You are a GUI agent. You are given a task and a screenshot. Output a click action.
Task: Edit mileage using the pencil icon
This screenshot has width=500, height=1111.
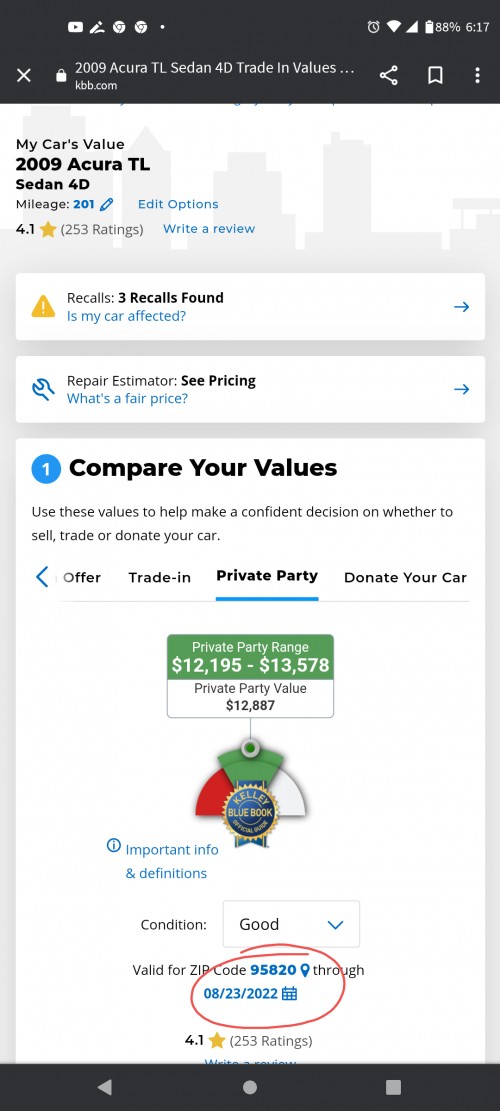(107, 204)
